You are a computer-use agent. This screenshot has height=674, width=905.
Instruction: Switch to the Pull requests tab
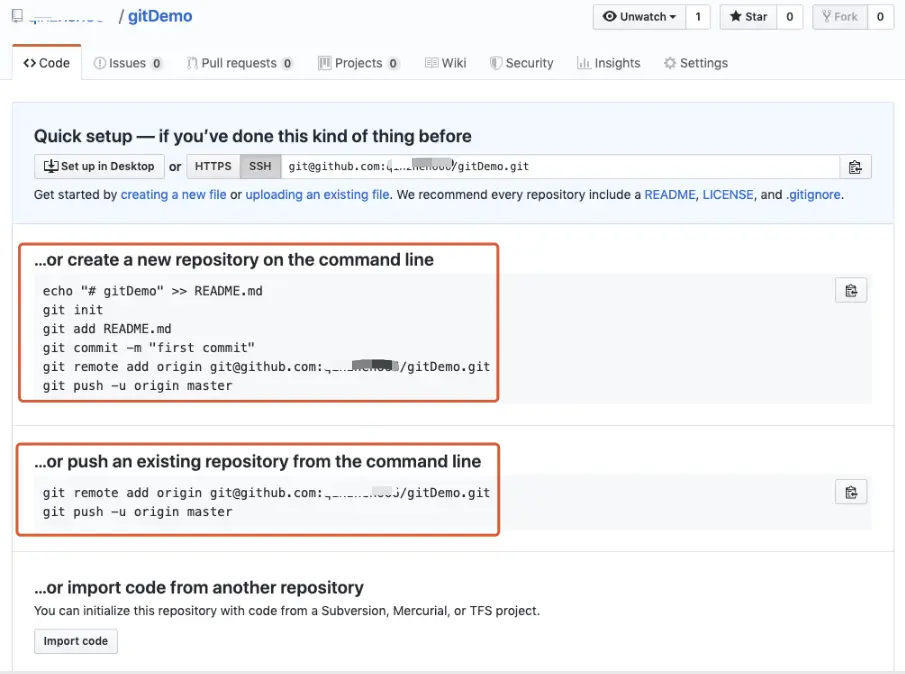[x=239, y=63]
